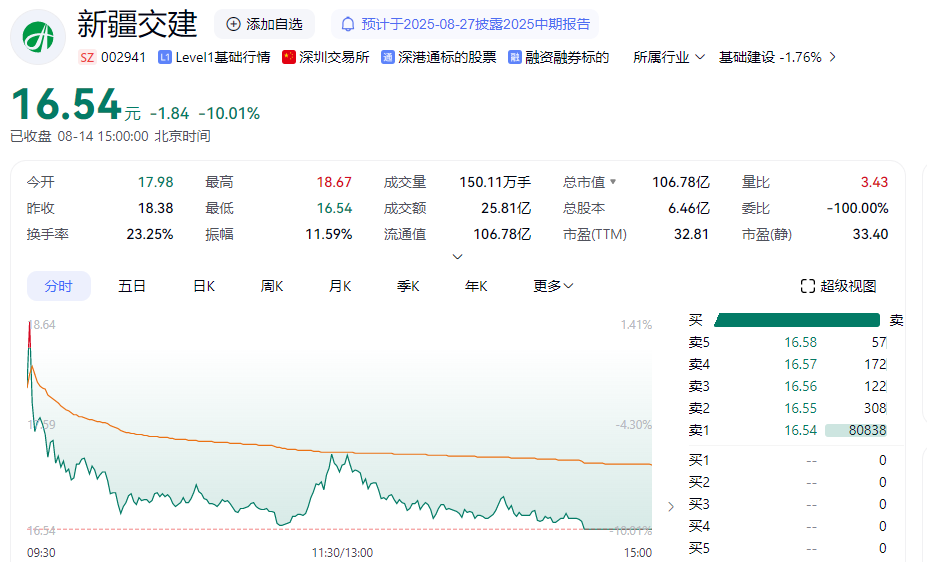Click the stock code 002941
The width and height of the screenshot is (927, 562).
tap(123, 57)
